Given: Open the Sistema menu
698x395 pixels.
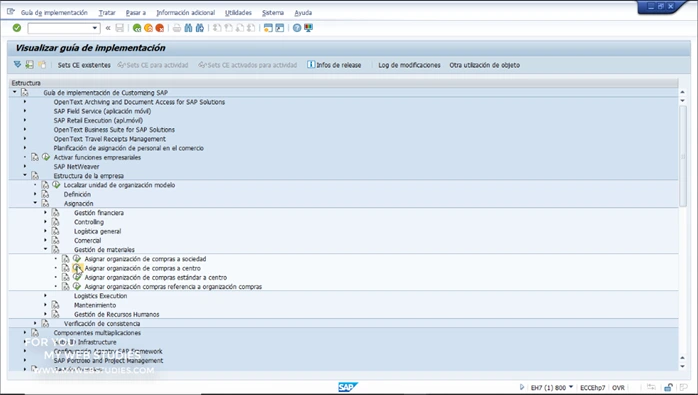Looking at the screenshot, I should click(273, 12).
